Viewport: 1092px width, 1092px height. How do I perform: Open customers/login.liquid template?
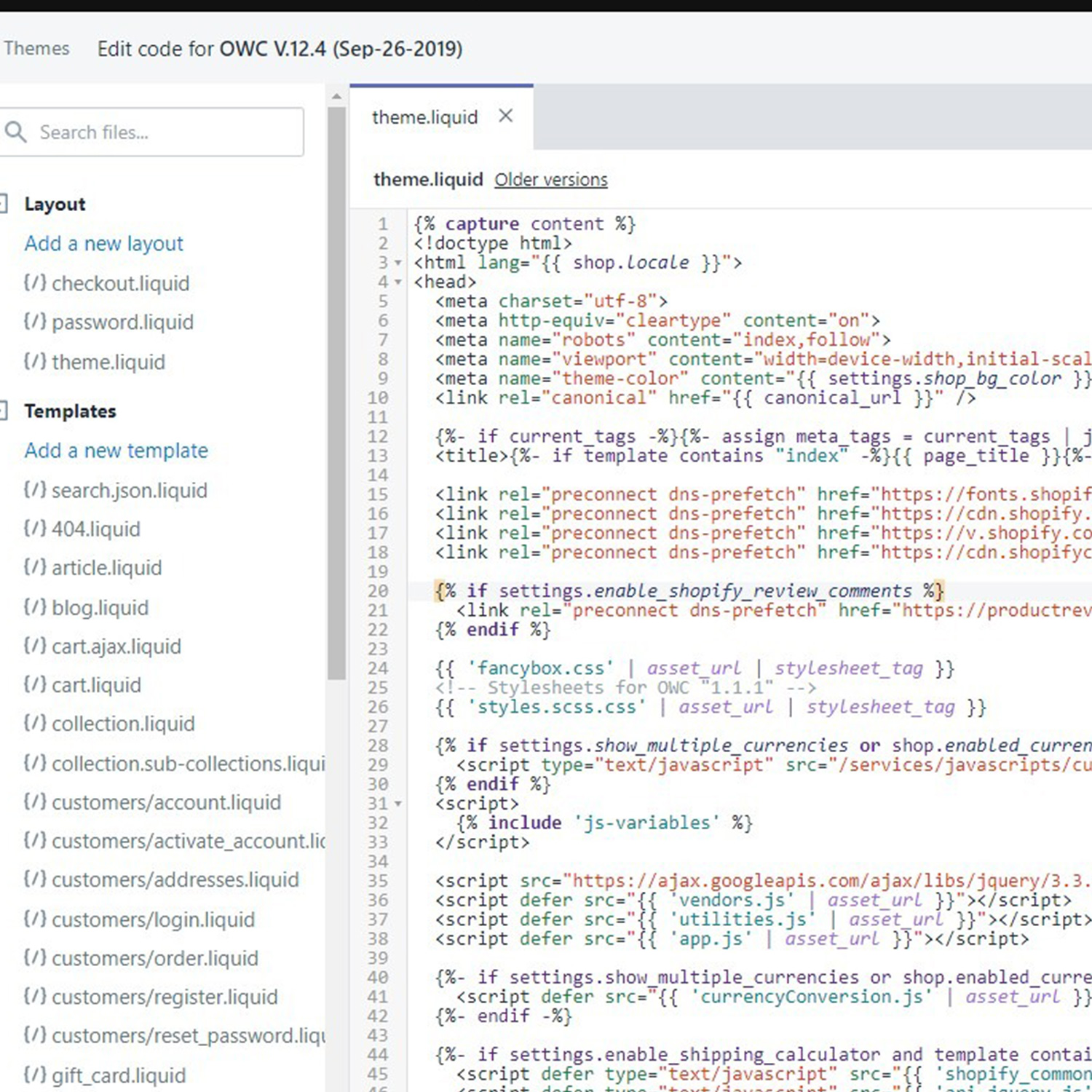153,919
